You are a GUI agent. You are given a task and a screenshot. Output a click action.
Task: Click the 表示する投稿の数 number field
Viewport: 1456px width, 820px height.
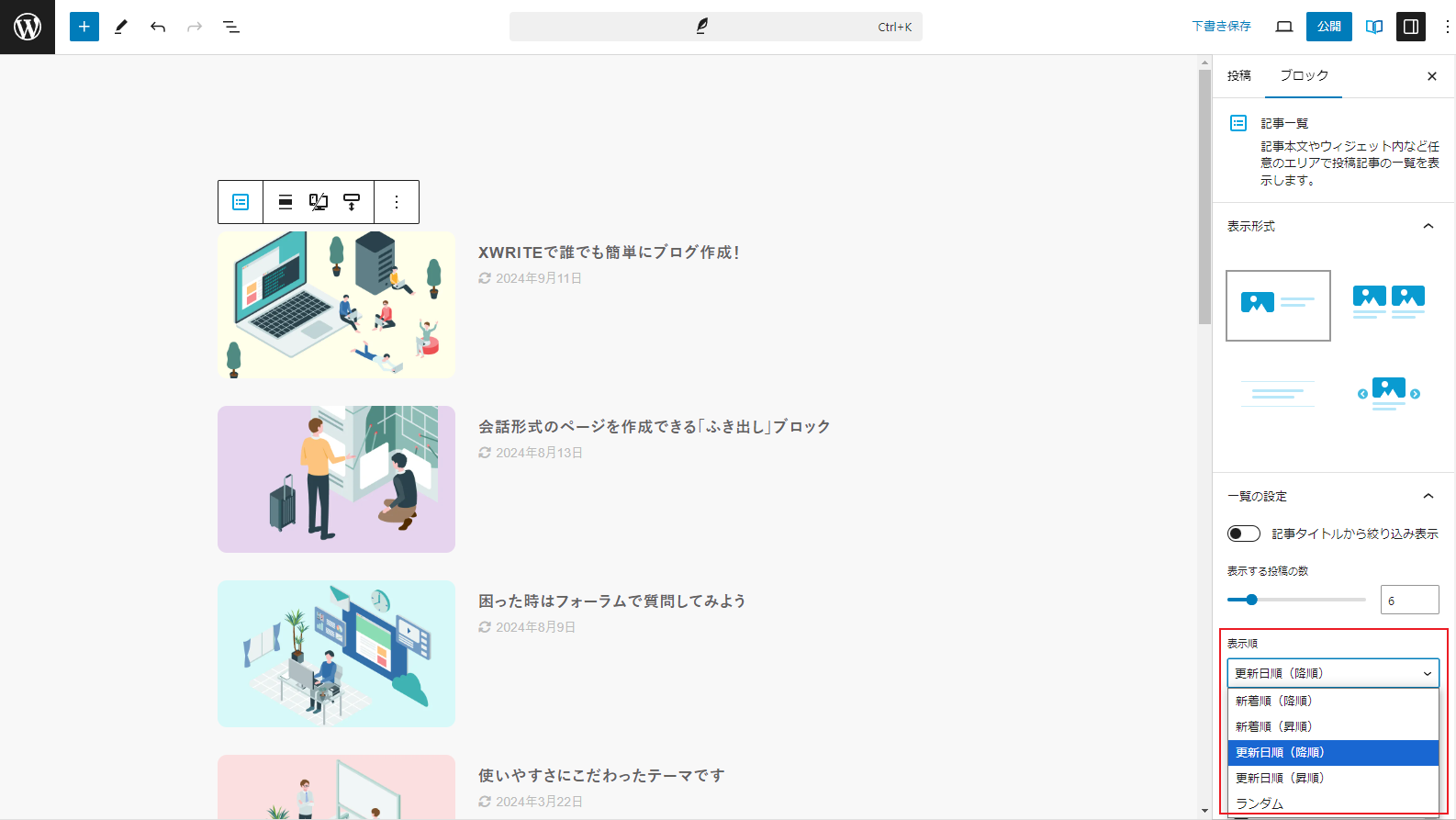tap(1409, 600)
